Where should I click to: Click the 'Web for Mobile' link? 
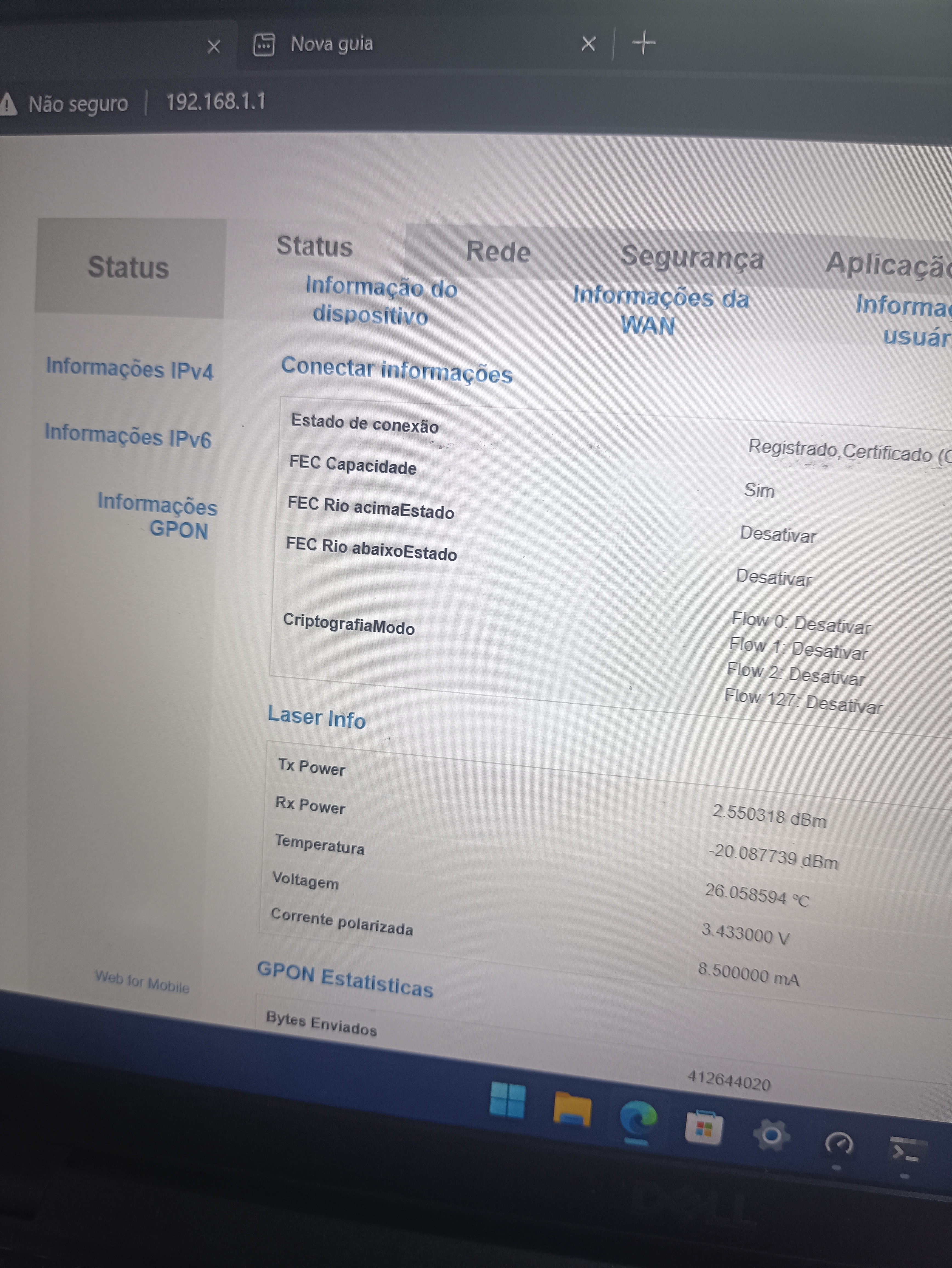(142, 981)
